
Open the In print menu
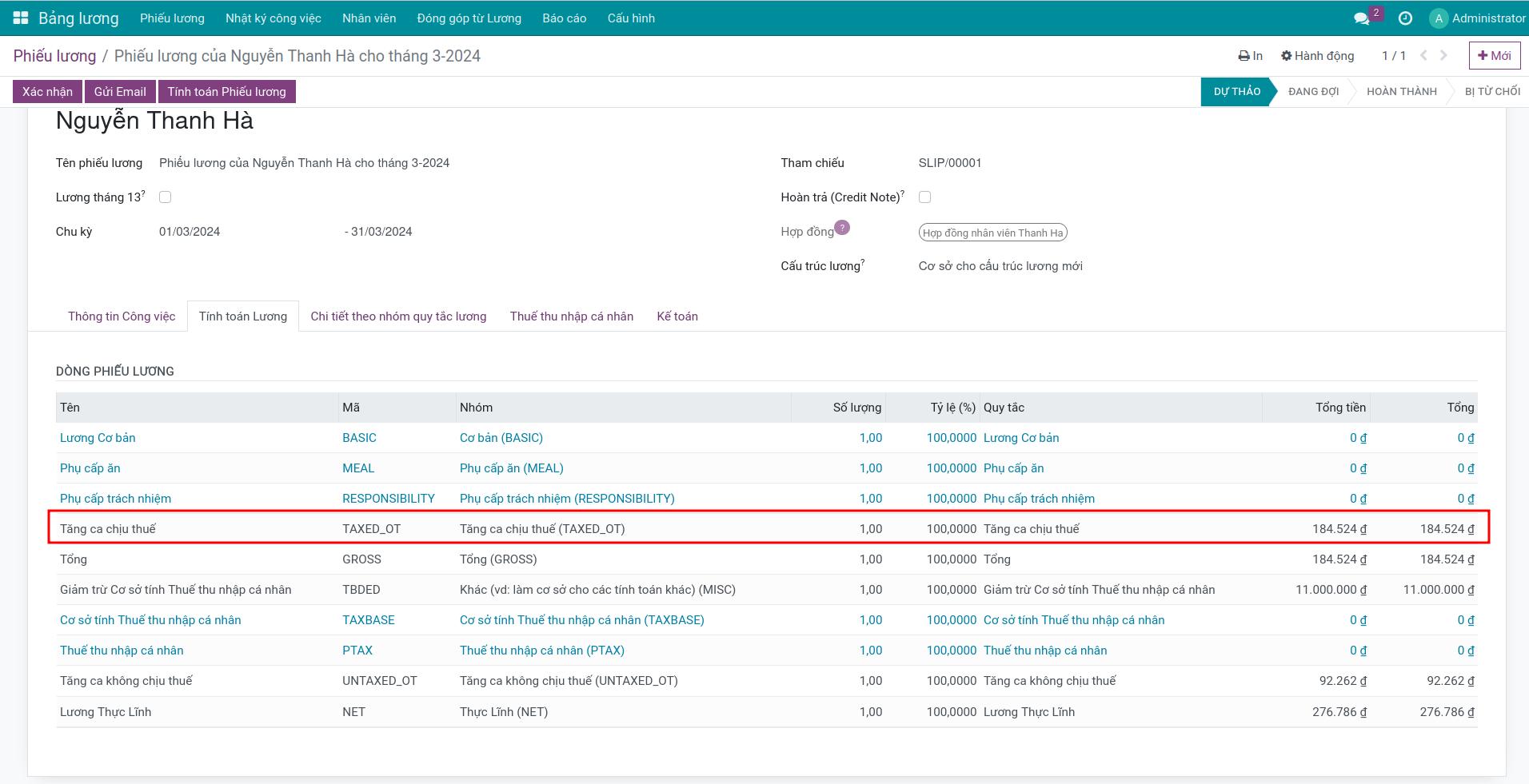[1250, 56]
